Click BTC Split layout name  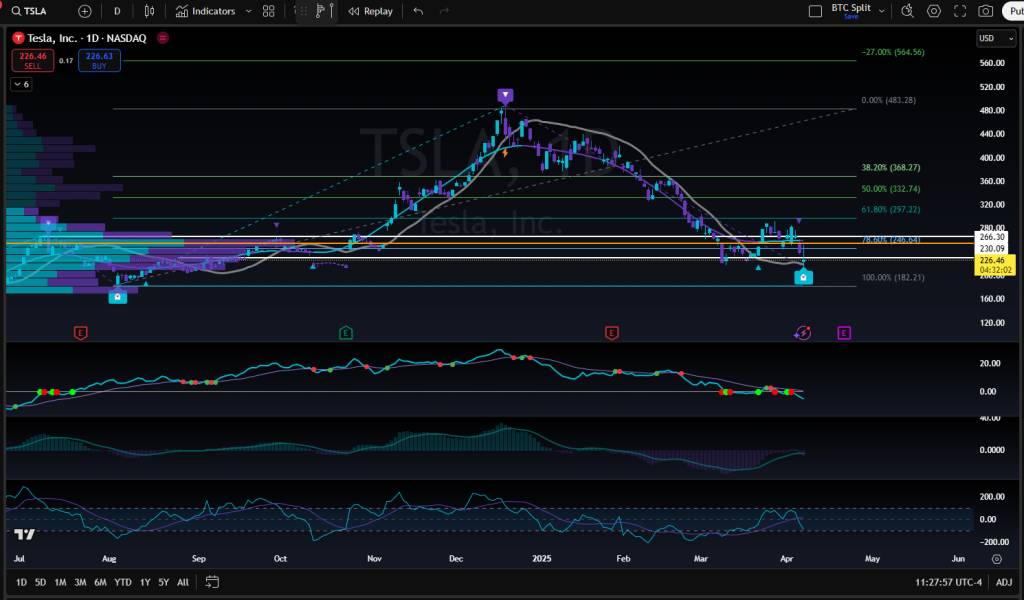(850, 8)
